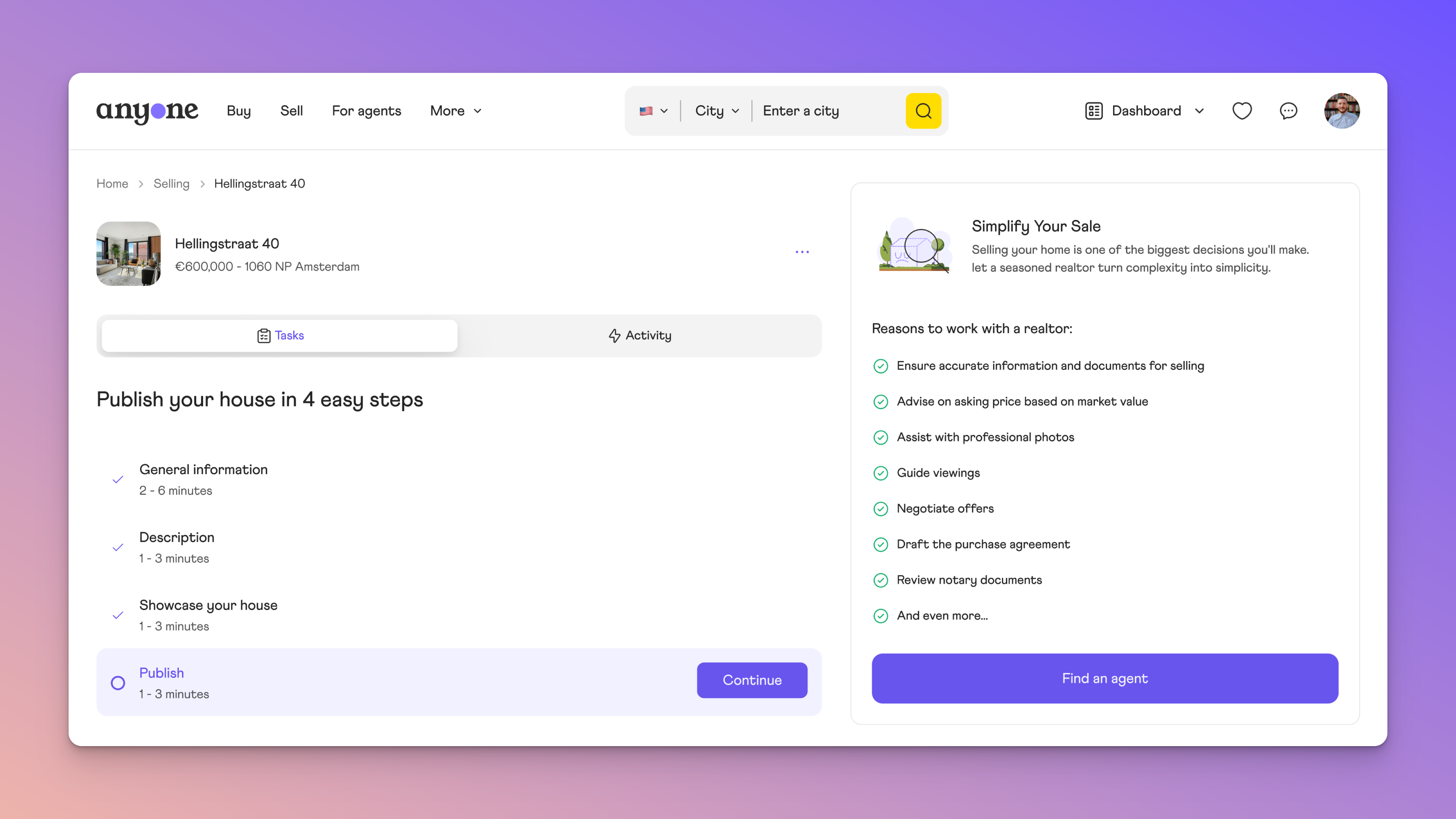Click the yellow search icon button
Screen dimensions: 1456x819
(923, 111)
